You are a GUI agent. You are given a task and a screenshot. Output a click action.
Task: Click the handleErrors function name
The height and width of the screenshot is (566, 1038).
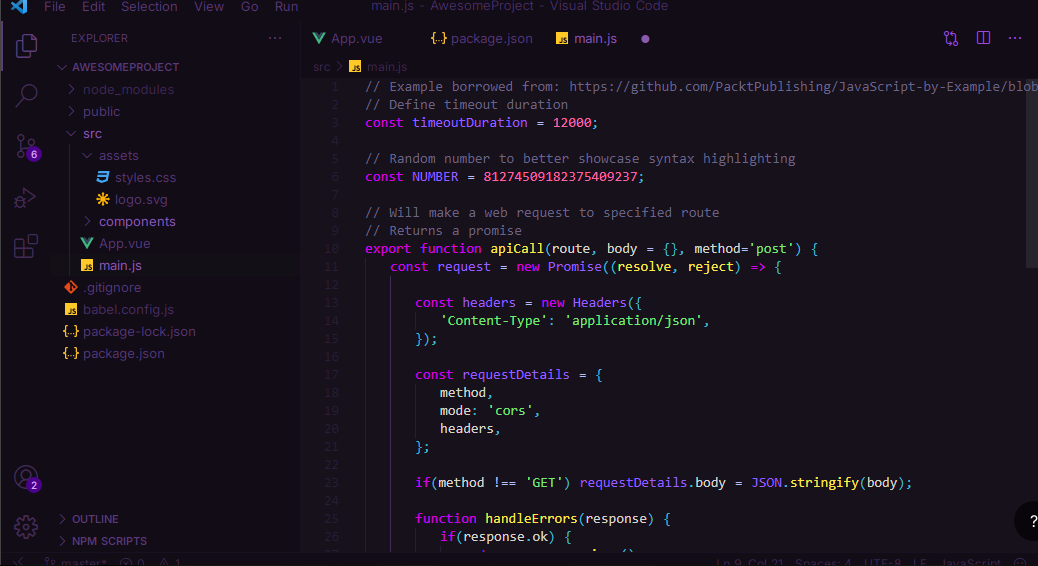(x=531, y=518)
